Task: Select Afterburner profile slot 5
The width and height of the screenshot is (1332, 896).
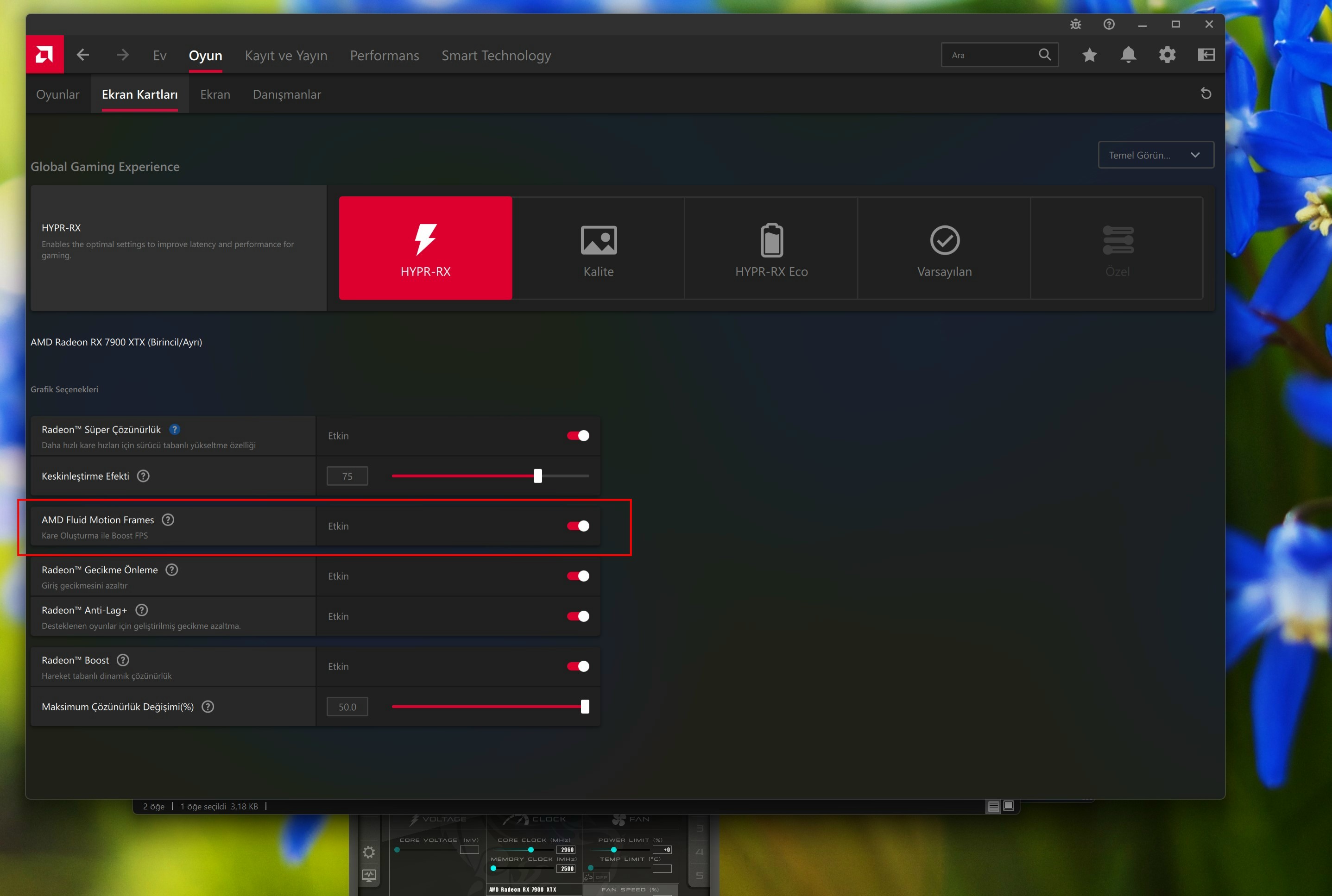Action: [x=699, y=876]
